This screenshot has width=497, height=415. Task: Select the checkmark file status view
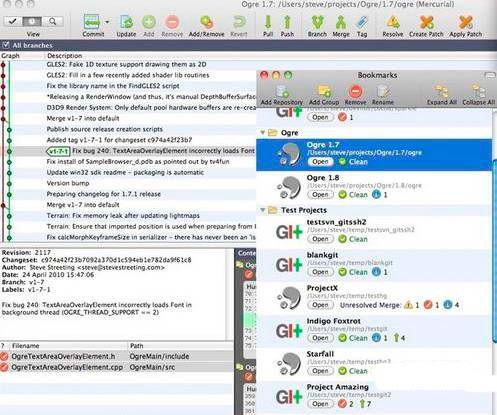coord(13,21)
